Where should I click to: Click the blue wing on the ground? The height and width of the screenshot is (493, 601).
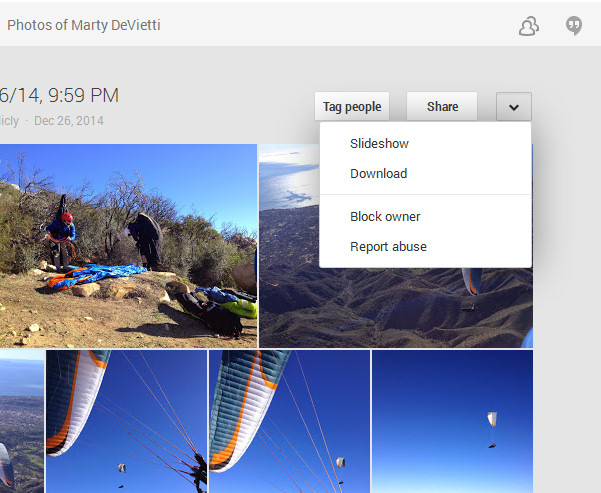click(96, 275)
